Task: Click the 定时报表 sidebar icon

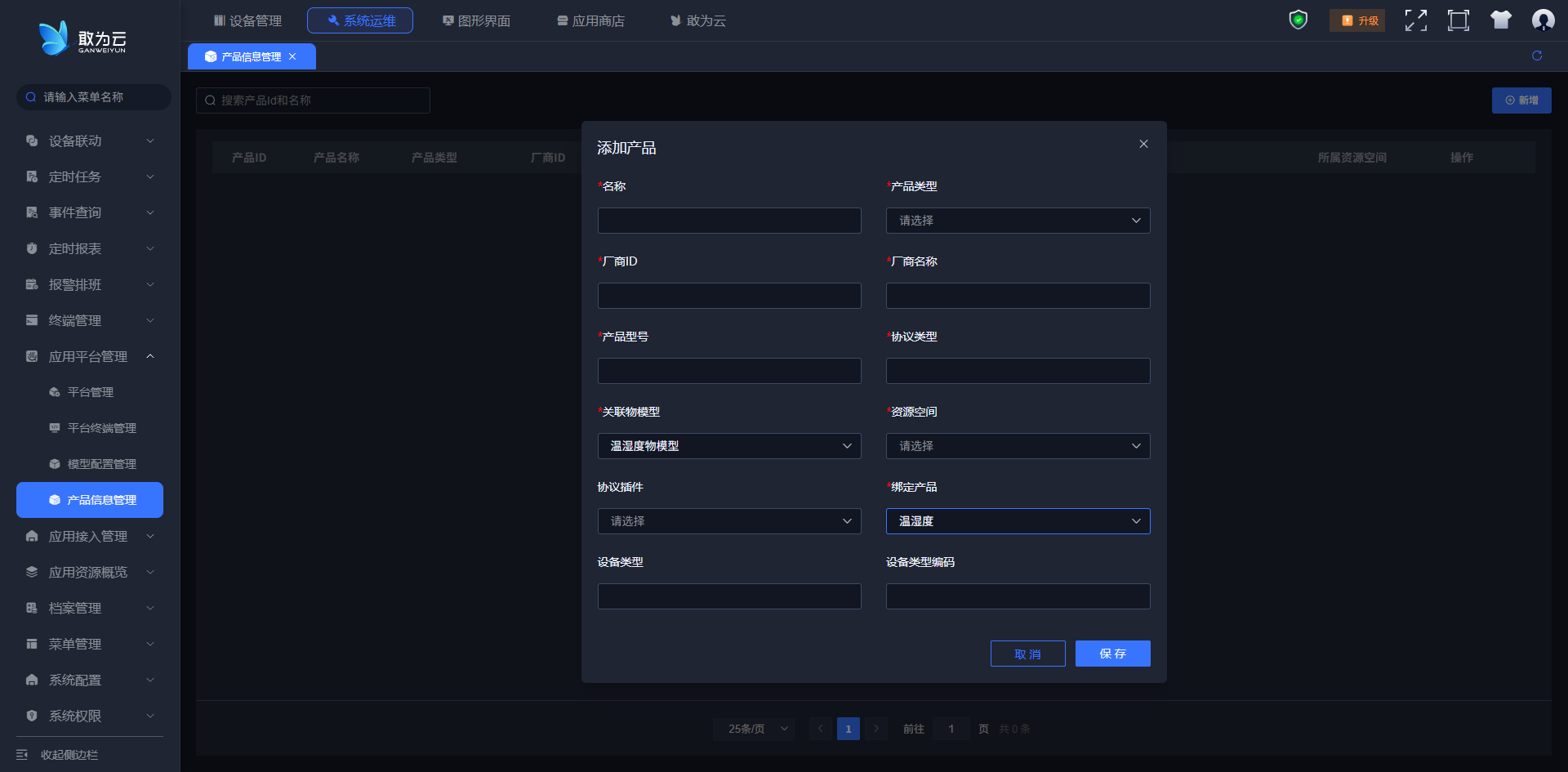Action: coord(32,248)
